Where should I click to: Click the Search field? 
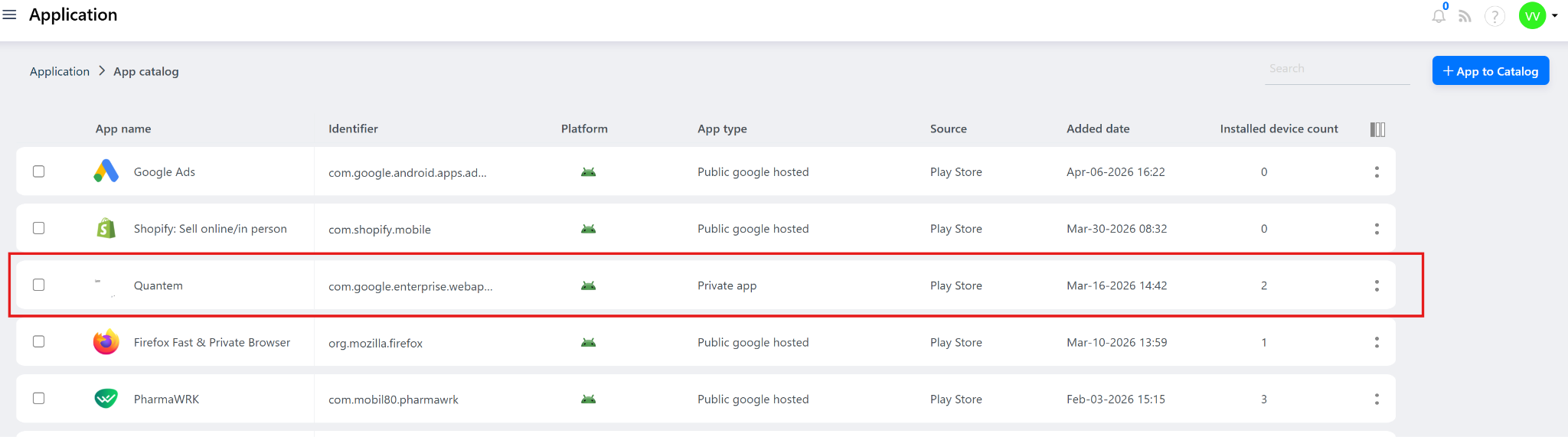click(x=1336, y=69)
